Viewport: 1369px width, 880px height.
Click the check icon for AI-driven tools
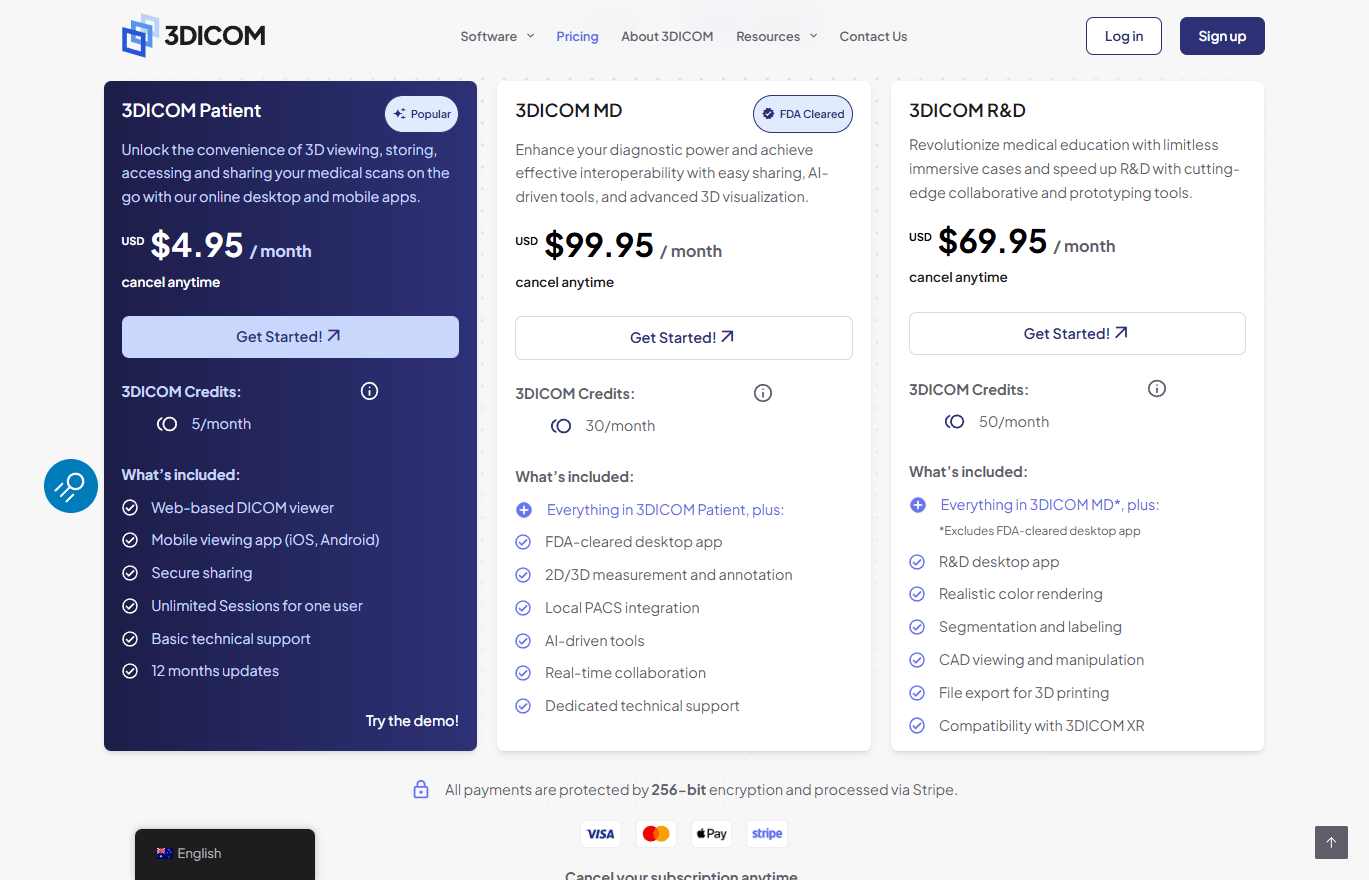pos(523,641)
